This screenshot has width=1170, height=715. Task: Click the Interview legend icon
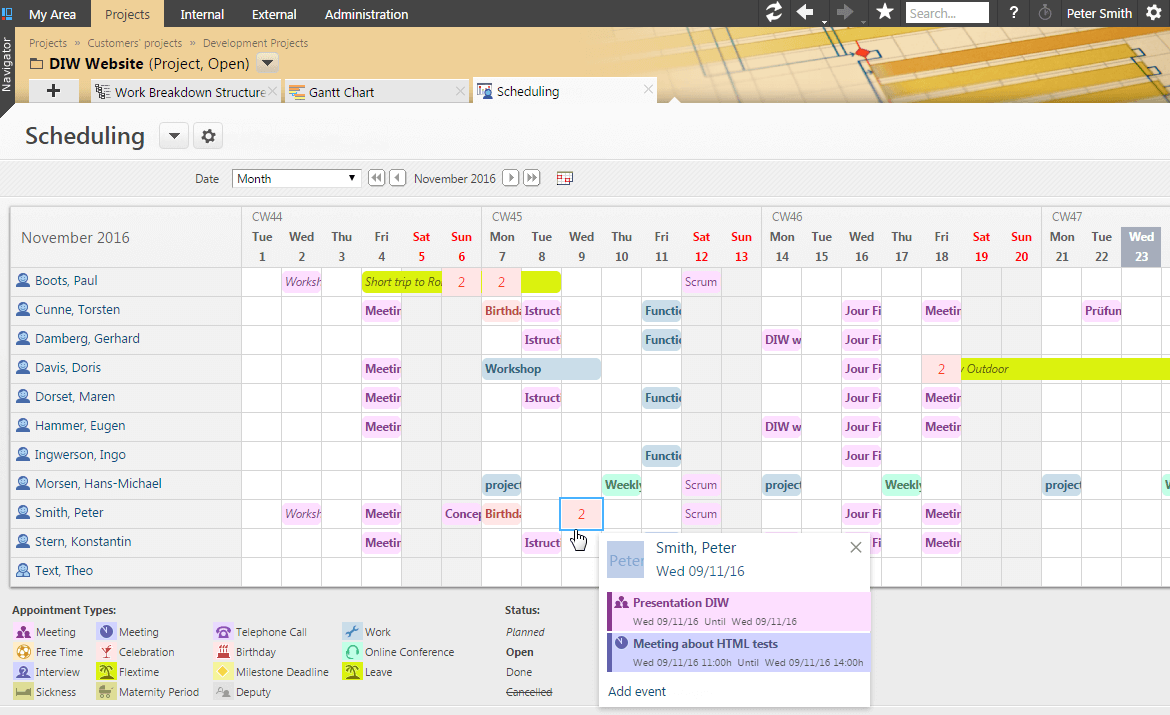24,672
